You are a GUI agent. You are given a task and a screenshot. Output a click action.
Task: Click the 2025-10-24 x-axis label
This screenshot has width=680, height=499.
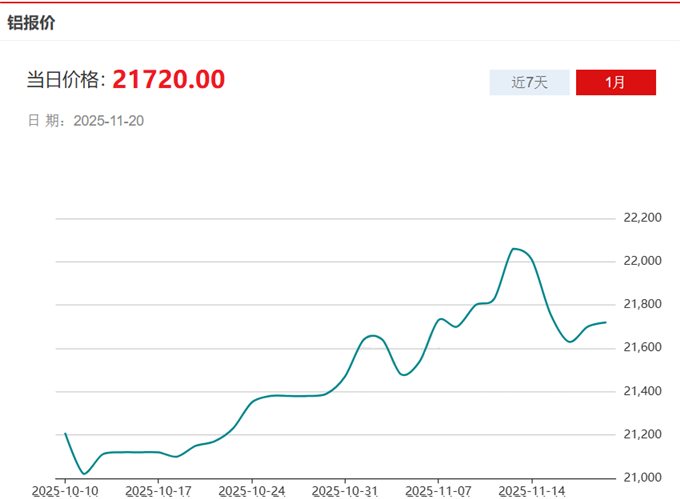[251, 490]
